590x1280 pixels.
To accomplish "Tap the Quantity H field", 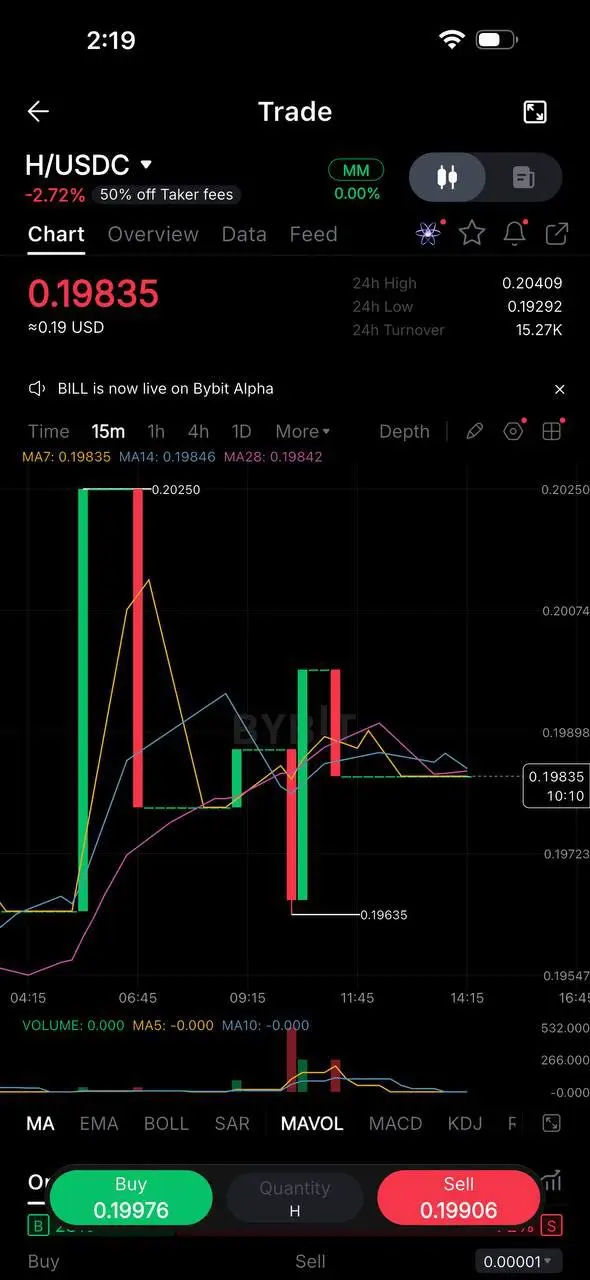I will tap(295, 1197).
